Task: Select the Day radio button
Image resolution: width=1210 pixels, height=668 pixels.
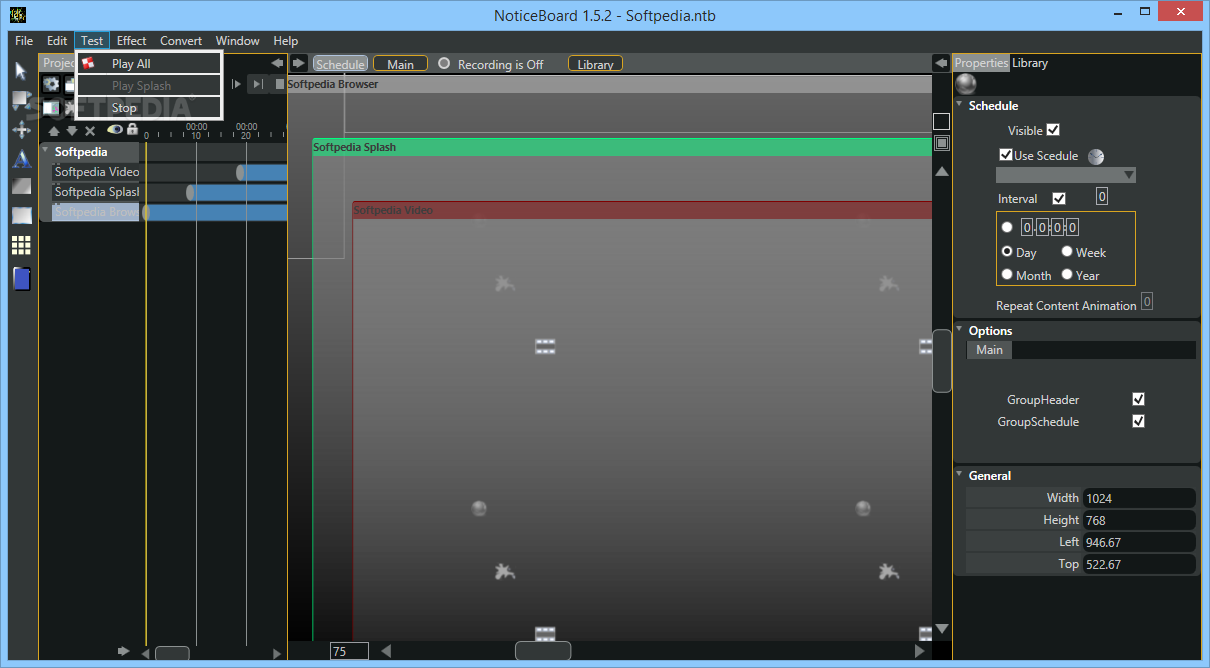Action: [1007, 252]
